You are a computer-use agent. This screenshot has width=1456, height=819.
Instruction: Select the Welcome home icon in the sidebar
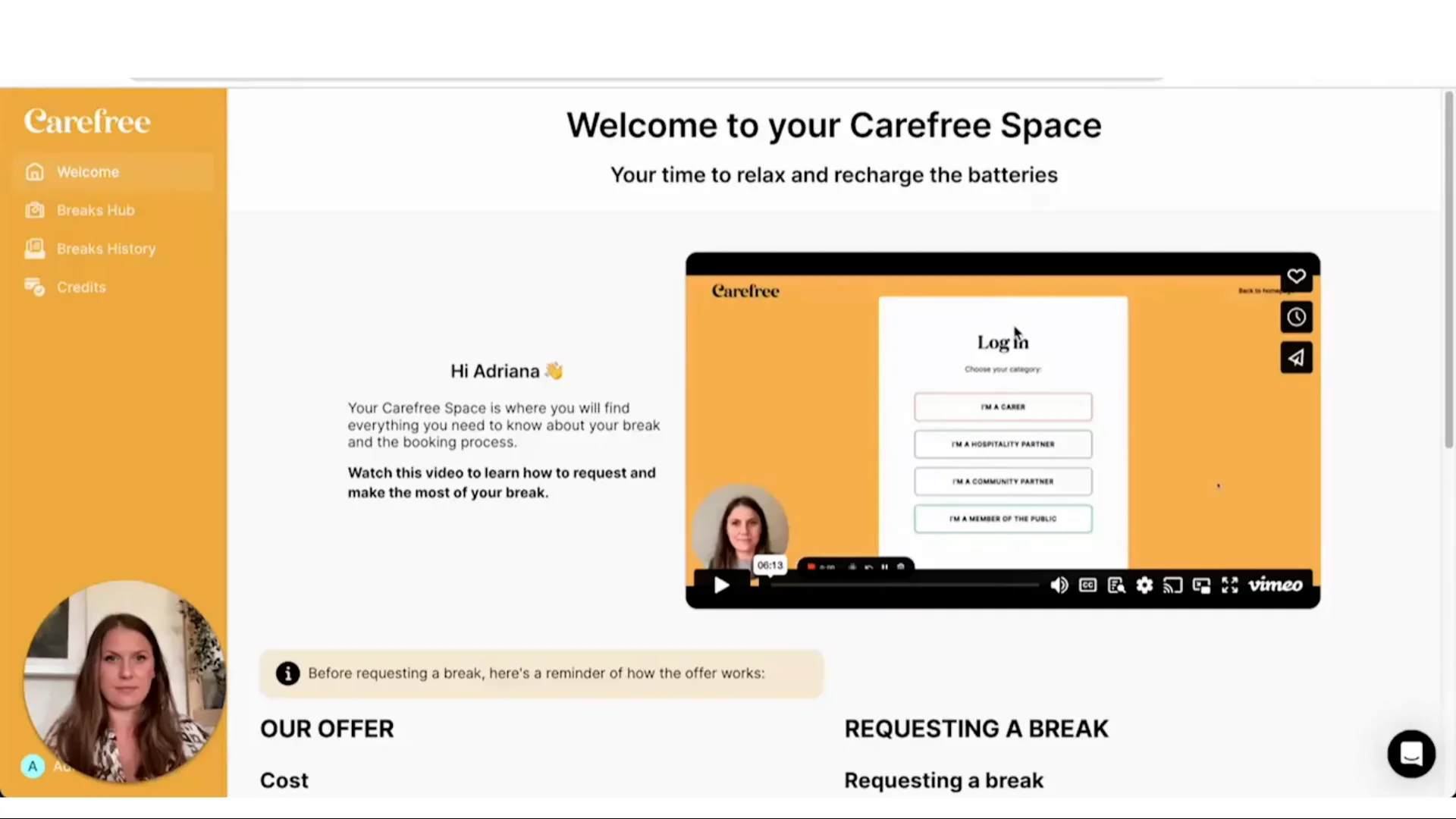35,172
